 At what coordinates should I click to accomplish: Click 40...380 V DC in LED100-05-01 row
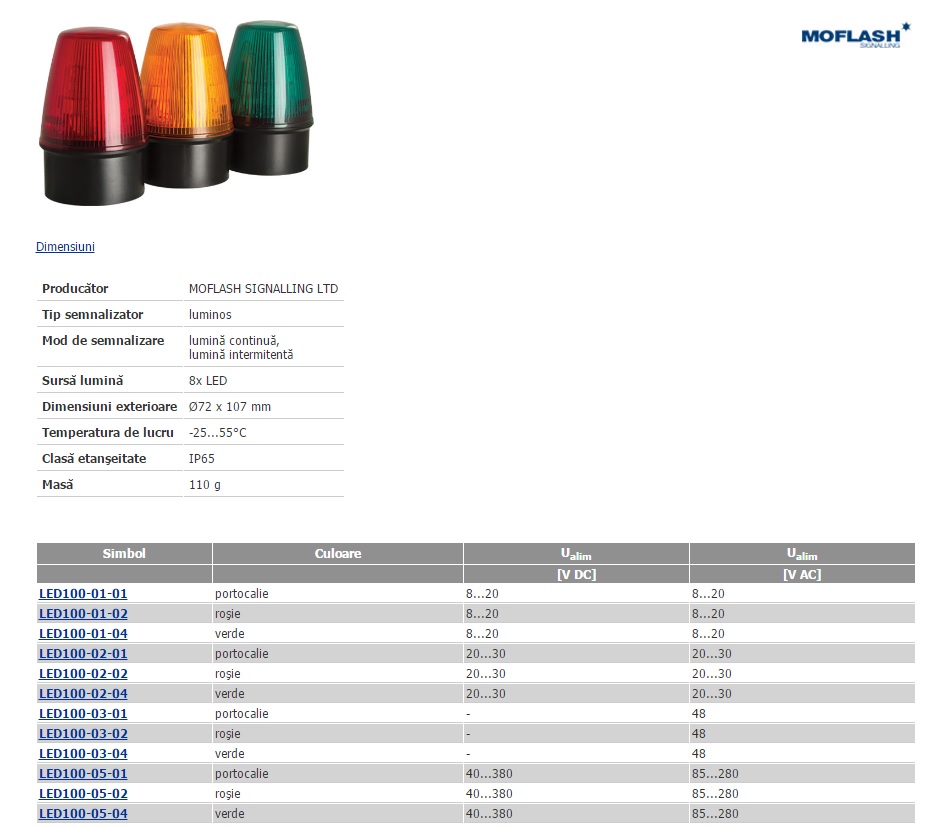[x=489, y=774]
